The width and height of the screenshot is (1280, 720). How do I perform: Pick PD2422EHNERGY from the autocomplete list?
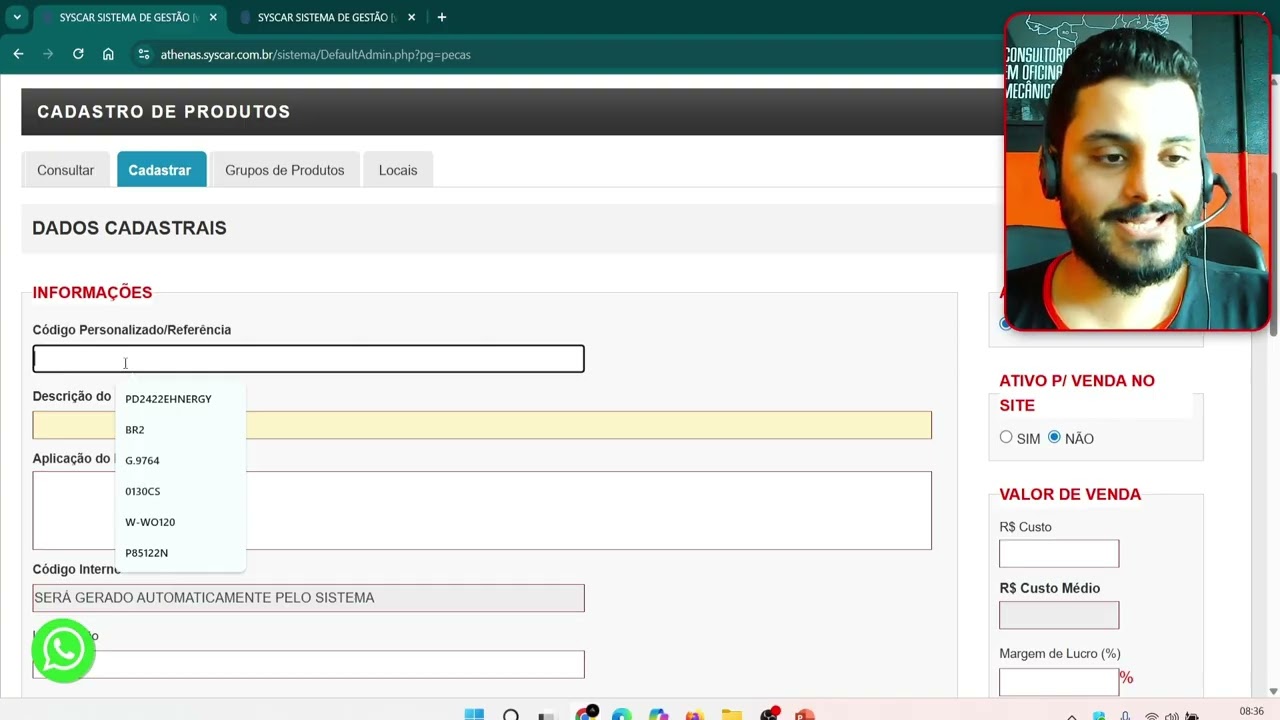coord(180,399)
